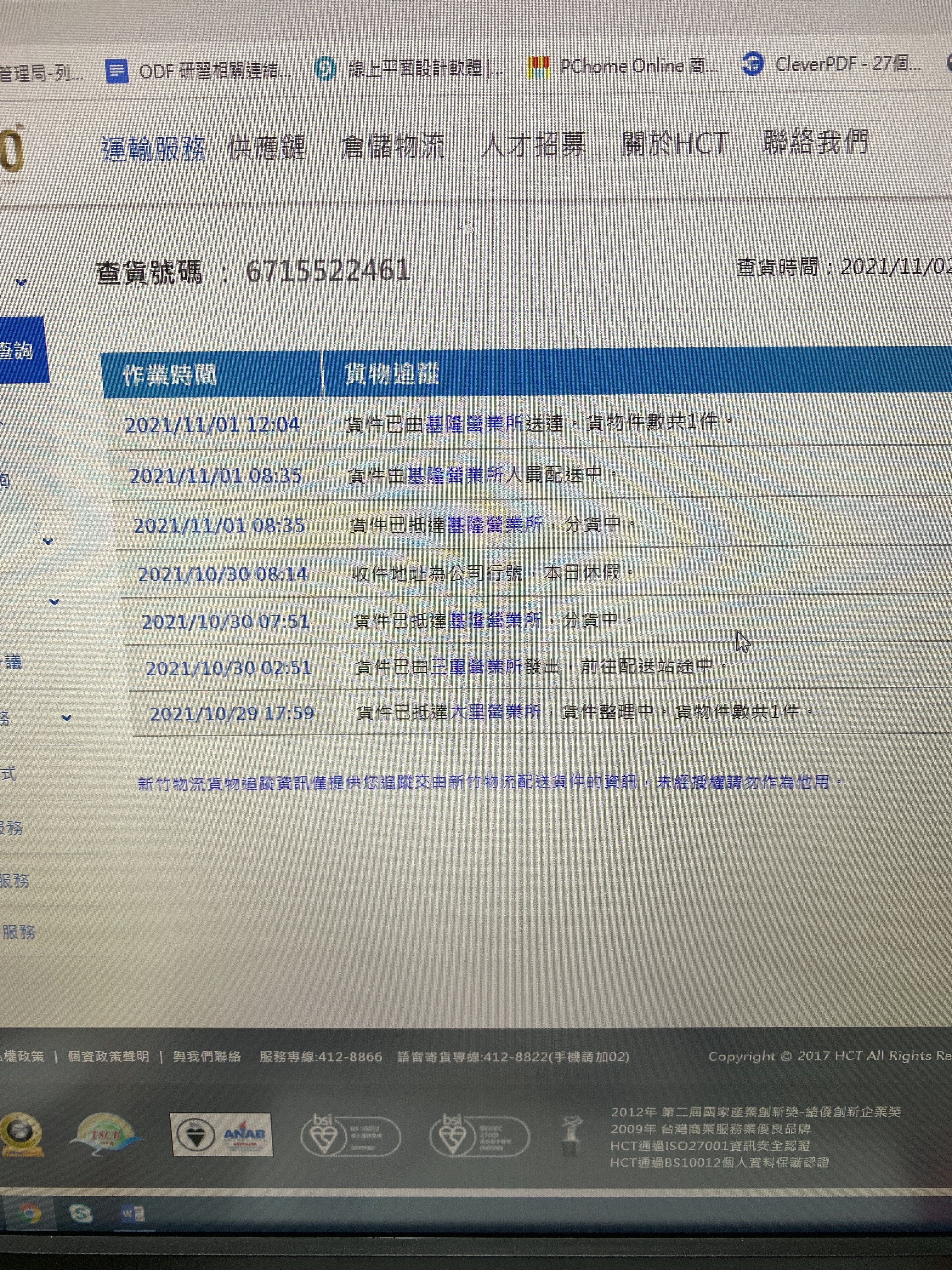Image resolution: width=952 pixels, height=1270 pixels.
Task: Click the HCT通過BS10012個人資料保護認證 line
Action: pyautogui.click(x=719, y=1163)
